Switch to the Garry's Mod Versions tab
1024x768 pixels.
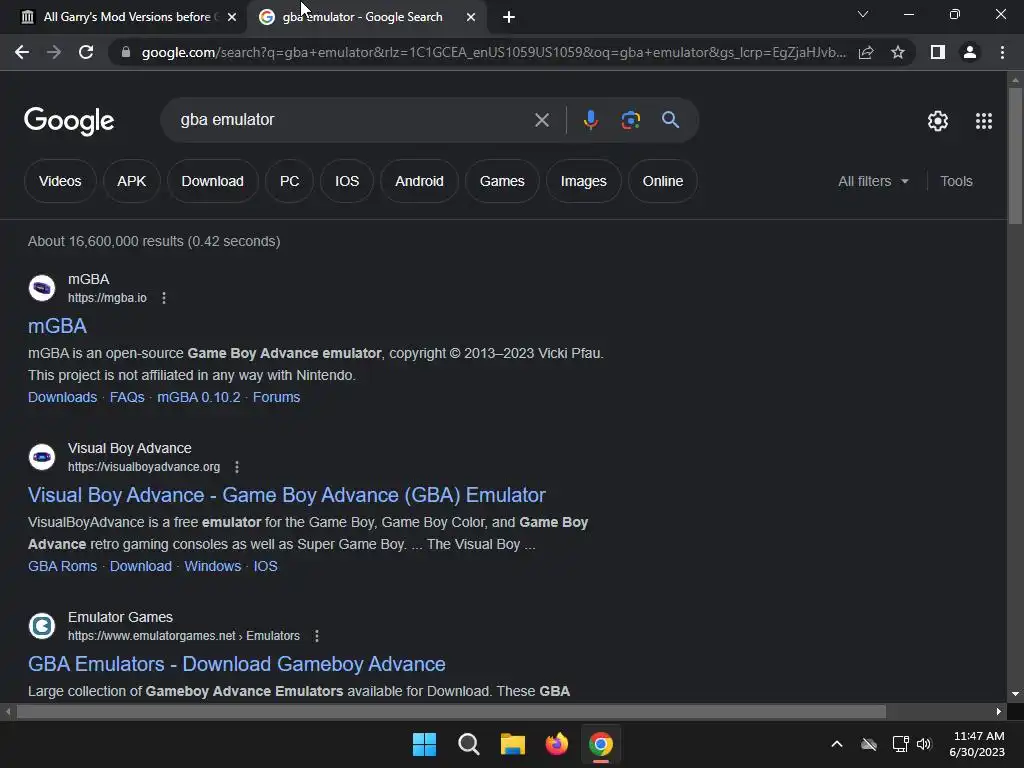click(127, 17)
